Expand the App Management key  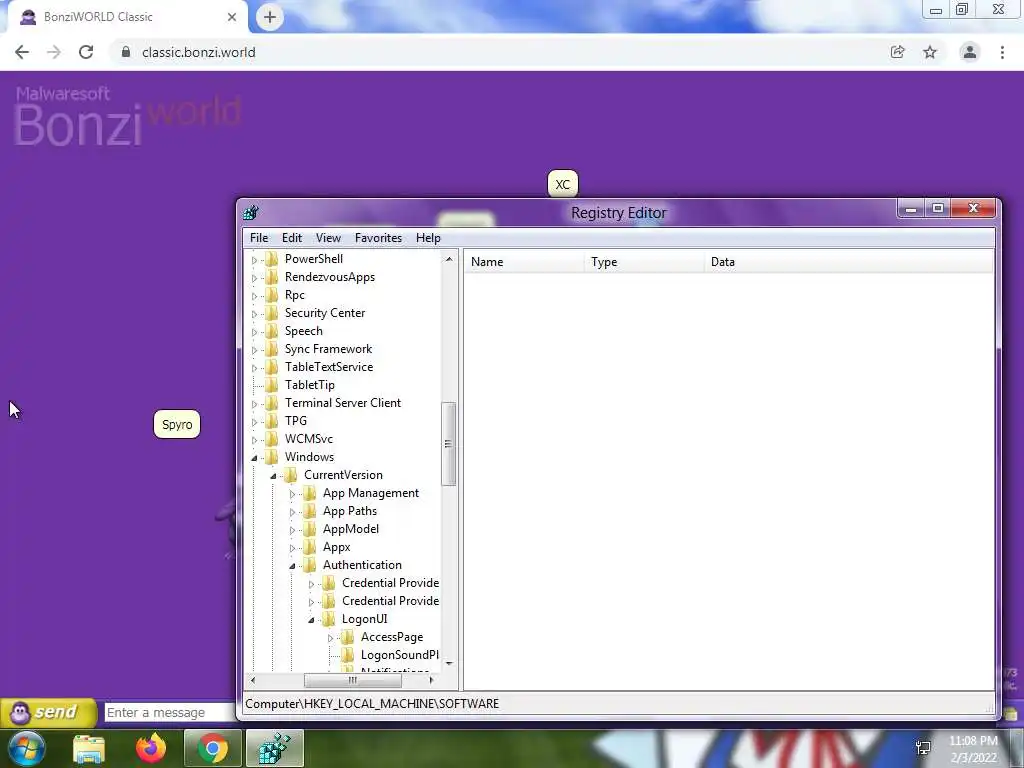pos(292,494)
